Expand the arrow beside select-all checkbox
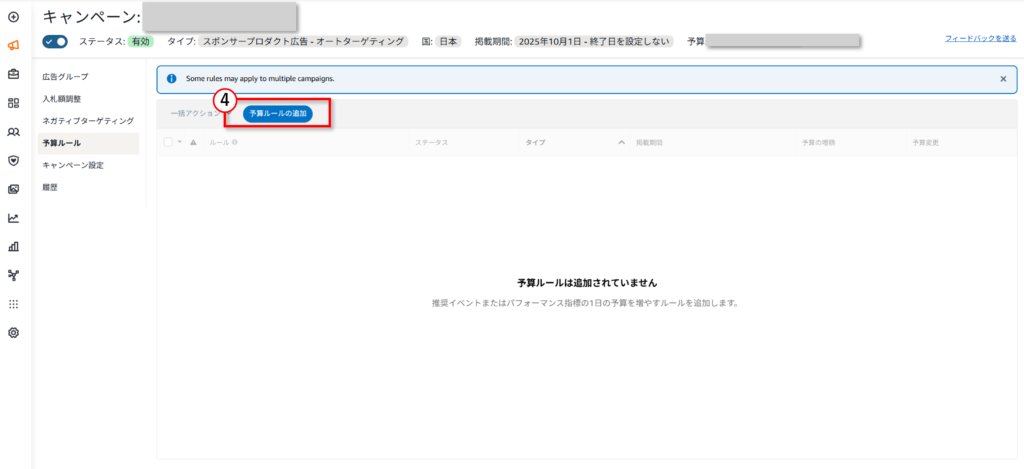This screenshot has width=1024, height=469. point(180,142)
